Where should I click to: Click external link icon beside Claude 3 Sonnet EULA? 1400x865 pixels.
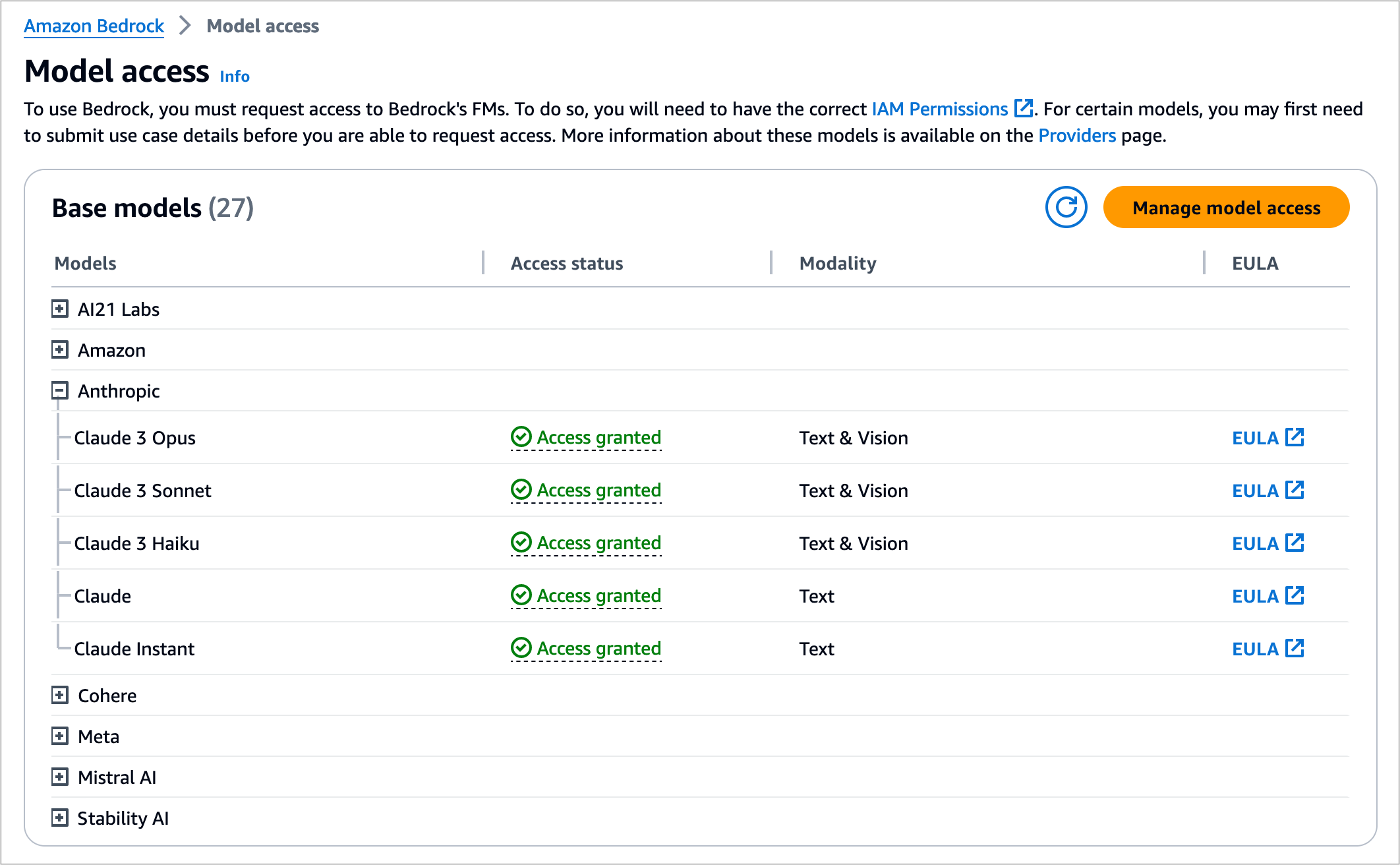tap(1295, 490)
